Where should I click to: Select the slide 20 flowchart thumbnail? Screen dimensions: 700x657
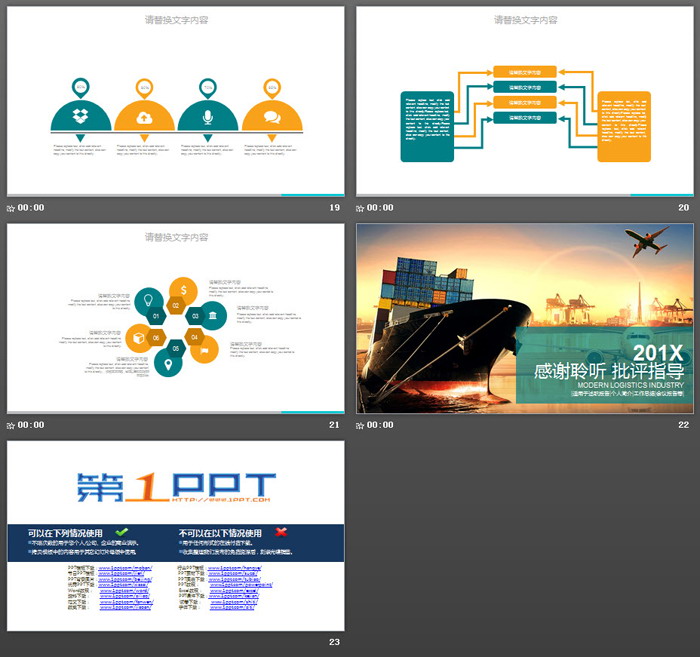pos(525,101)
